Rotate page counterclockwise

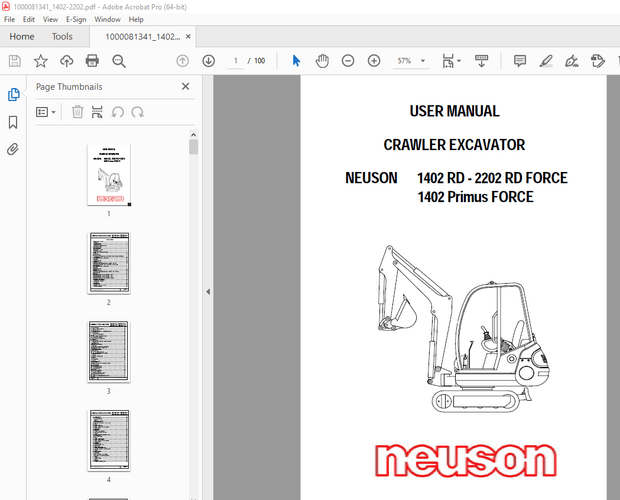[117, 112]
